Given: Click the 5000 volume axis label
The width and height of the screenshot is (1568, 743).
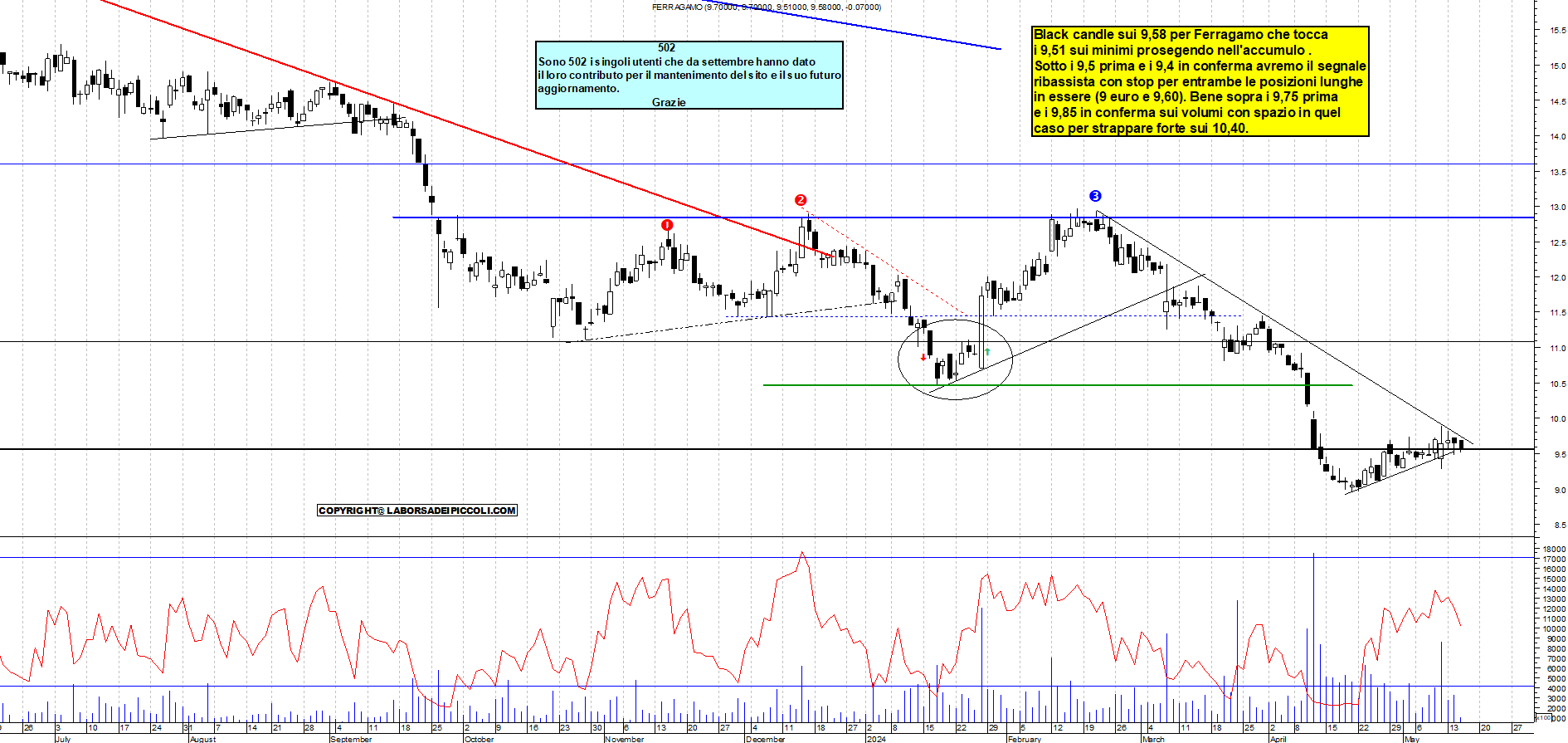Looking at the screenshot, I should point(1556,678).
